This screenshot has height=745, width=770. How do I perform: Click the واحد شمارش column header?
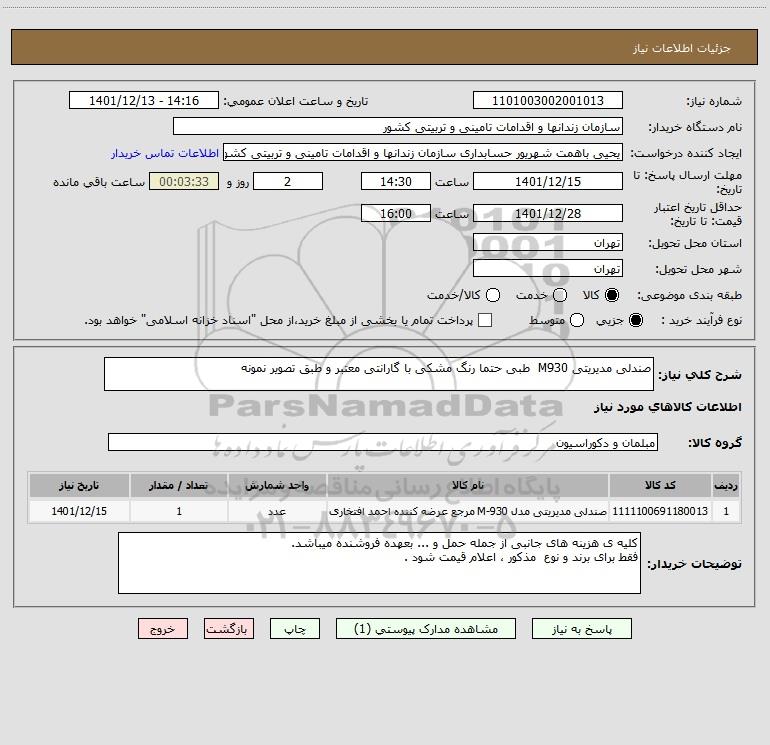277,485
